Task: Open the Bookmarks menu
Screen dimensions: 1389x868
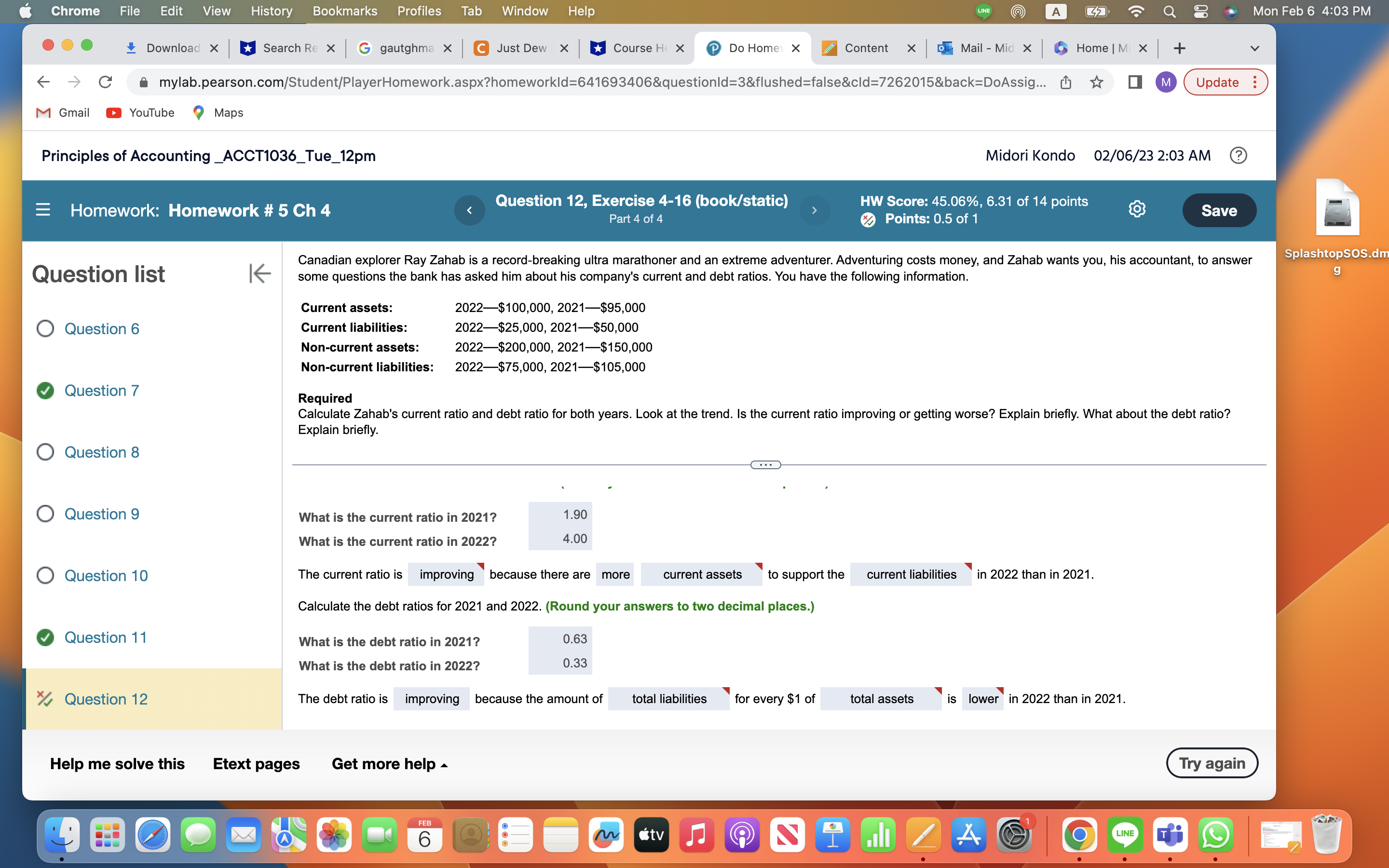Action: 345,11
